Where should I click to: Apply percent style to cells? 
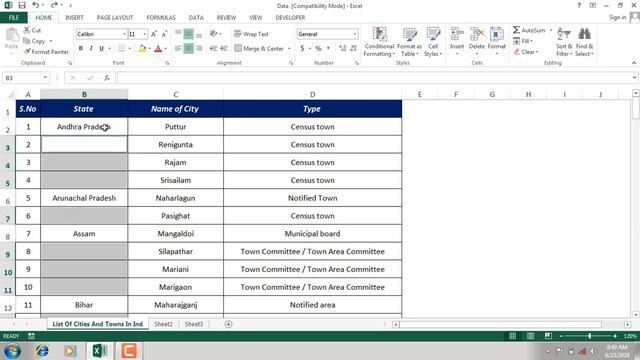point(318,49)
